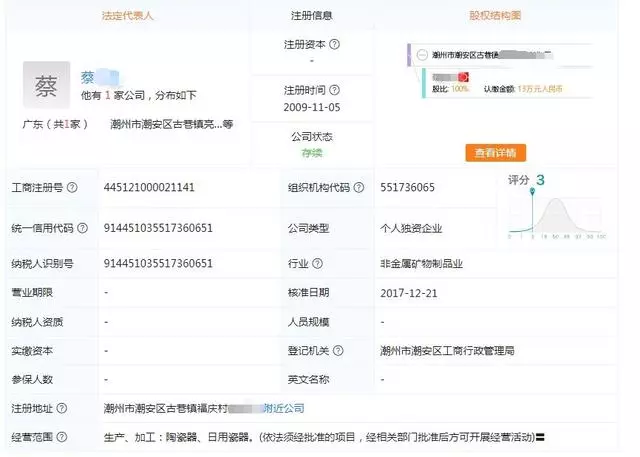Collapse the equity tree node circle
640x457 pixels.
click(422, 55)
